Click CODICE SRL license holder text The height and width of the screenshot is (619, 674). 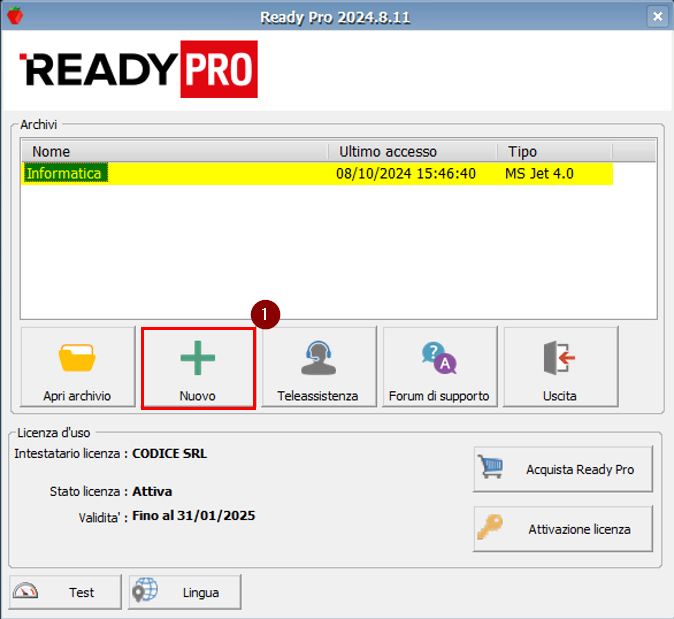click(x=170, y=454)
